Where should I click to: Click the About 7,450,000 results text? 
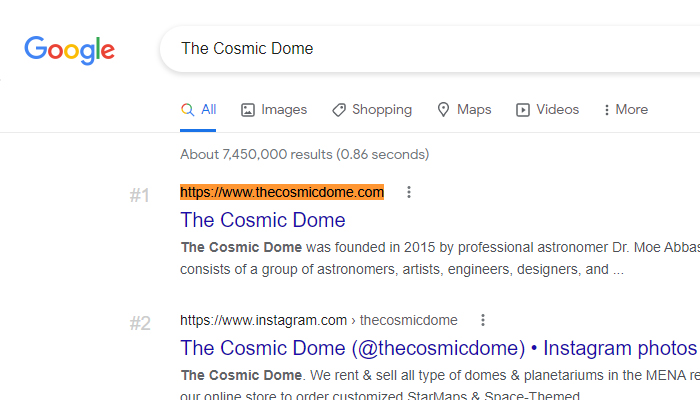tap(304, 154)
